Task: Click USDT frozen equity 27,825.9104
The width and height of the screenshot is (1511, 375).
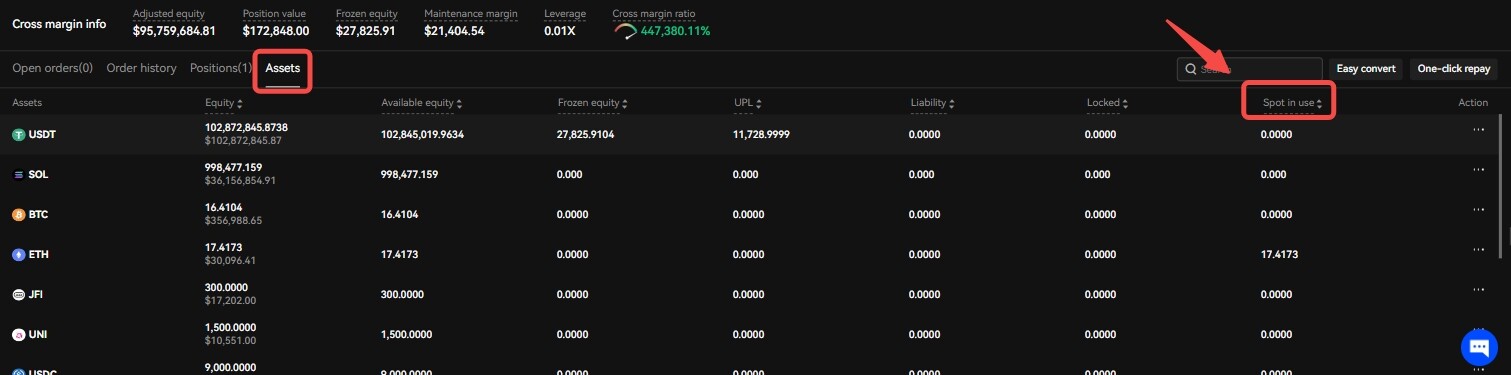Action: click(585, 134)
